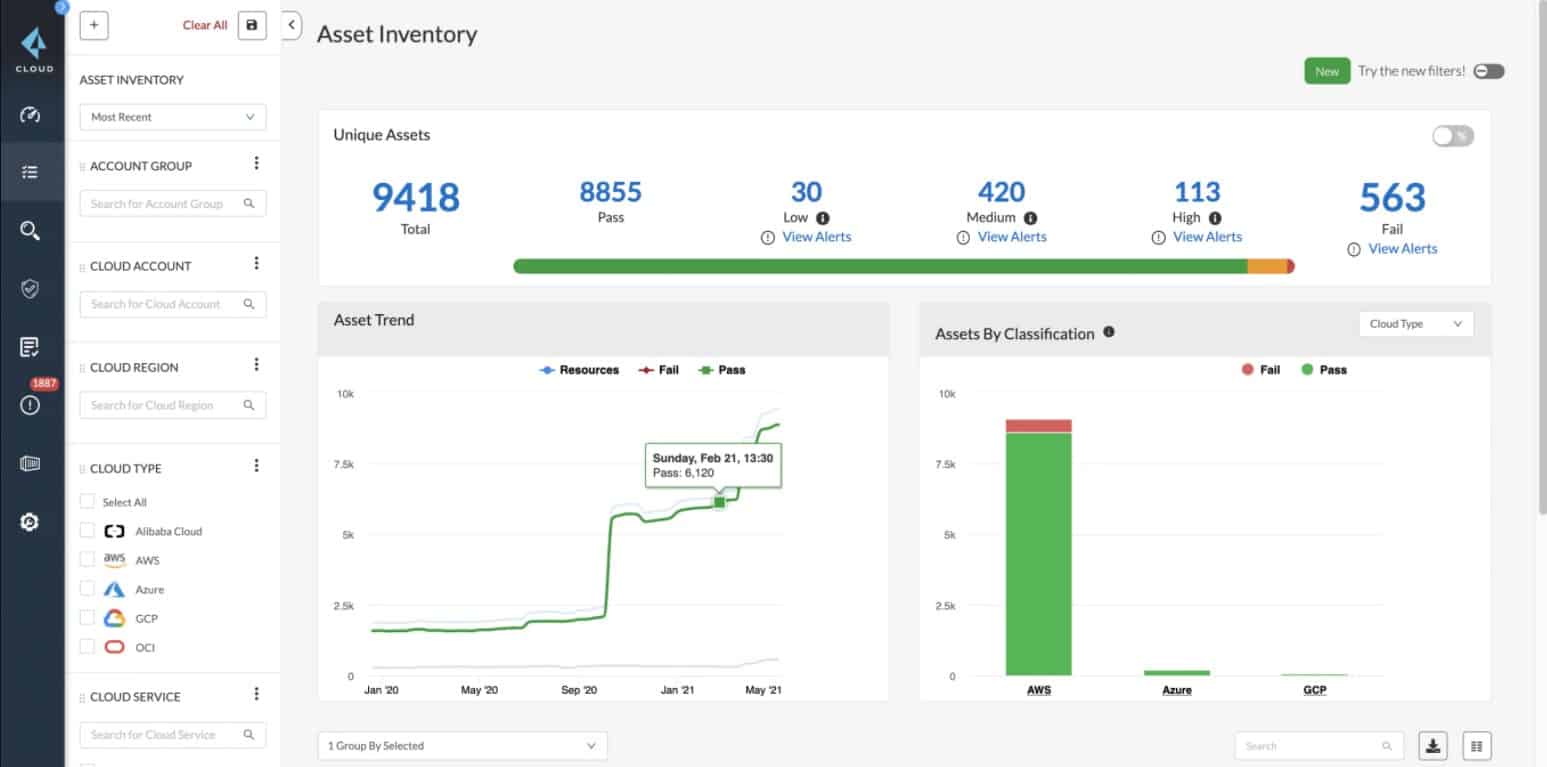1547x767 pixels.
Task: Open the Dashboard gauge icon in sidebar
Action: [x=30, y=116]
